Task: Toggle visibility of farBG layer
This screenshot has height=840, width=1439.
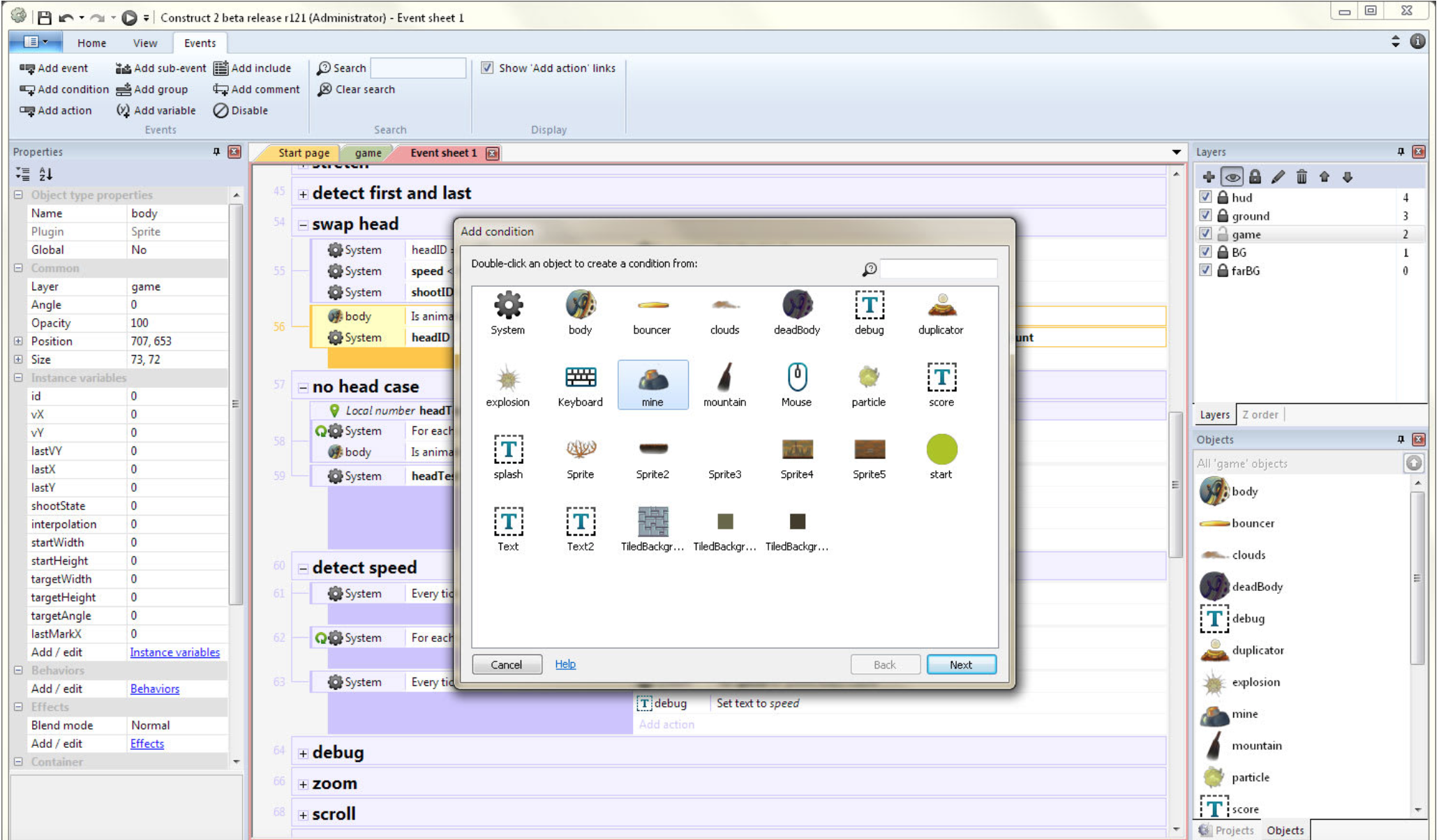Action: [x=1205, y=271]
